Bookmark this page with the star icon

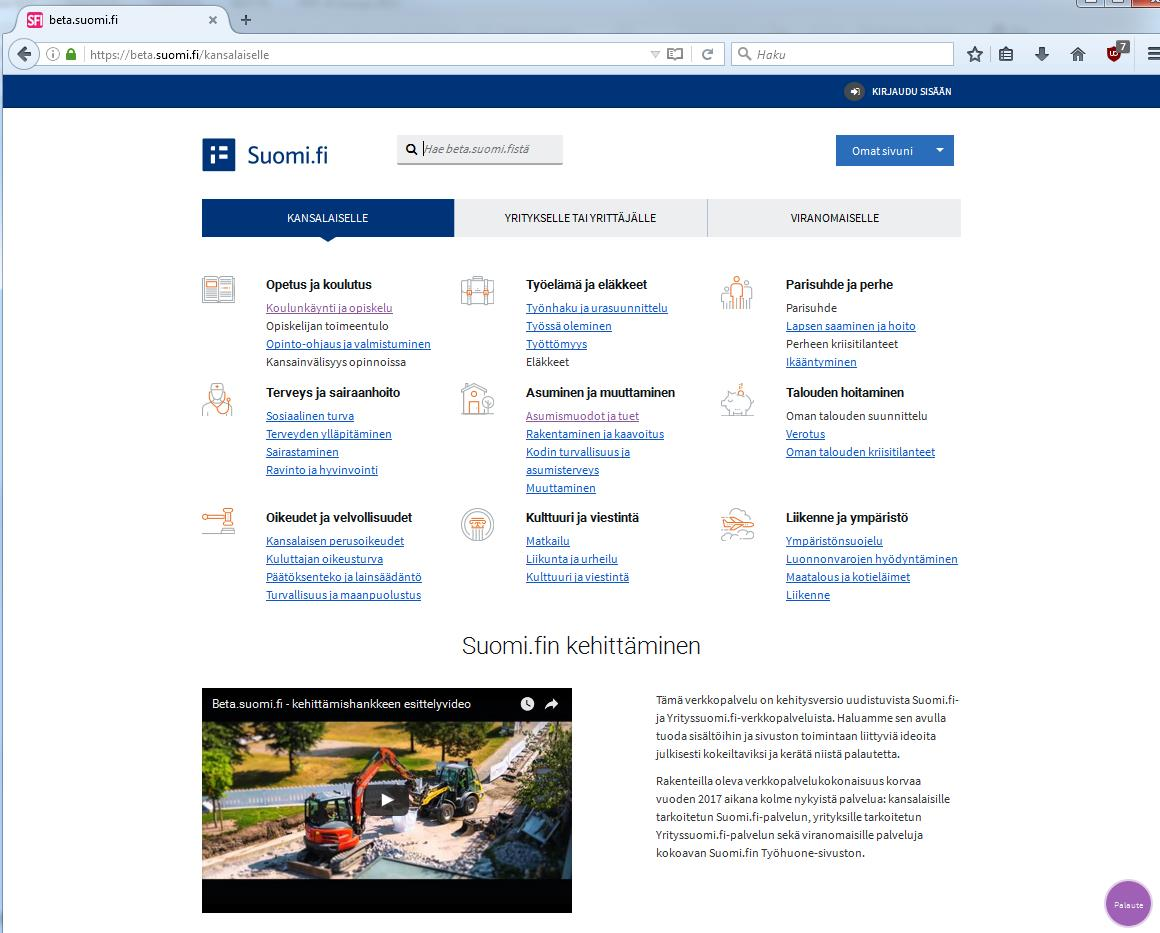click(x=975, y=54)
